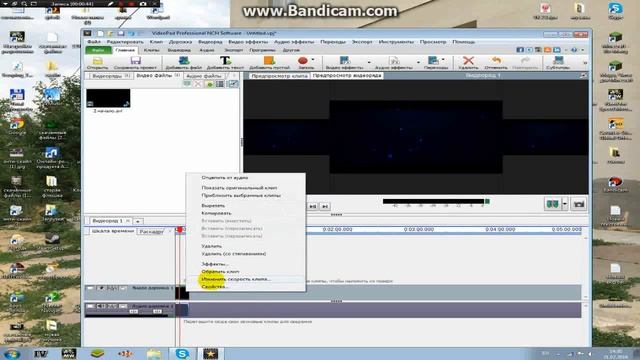Choose Приблизить выбранные клипы
640x360 pixels.
click(241, 196)
